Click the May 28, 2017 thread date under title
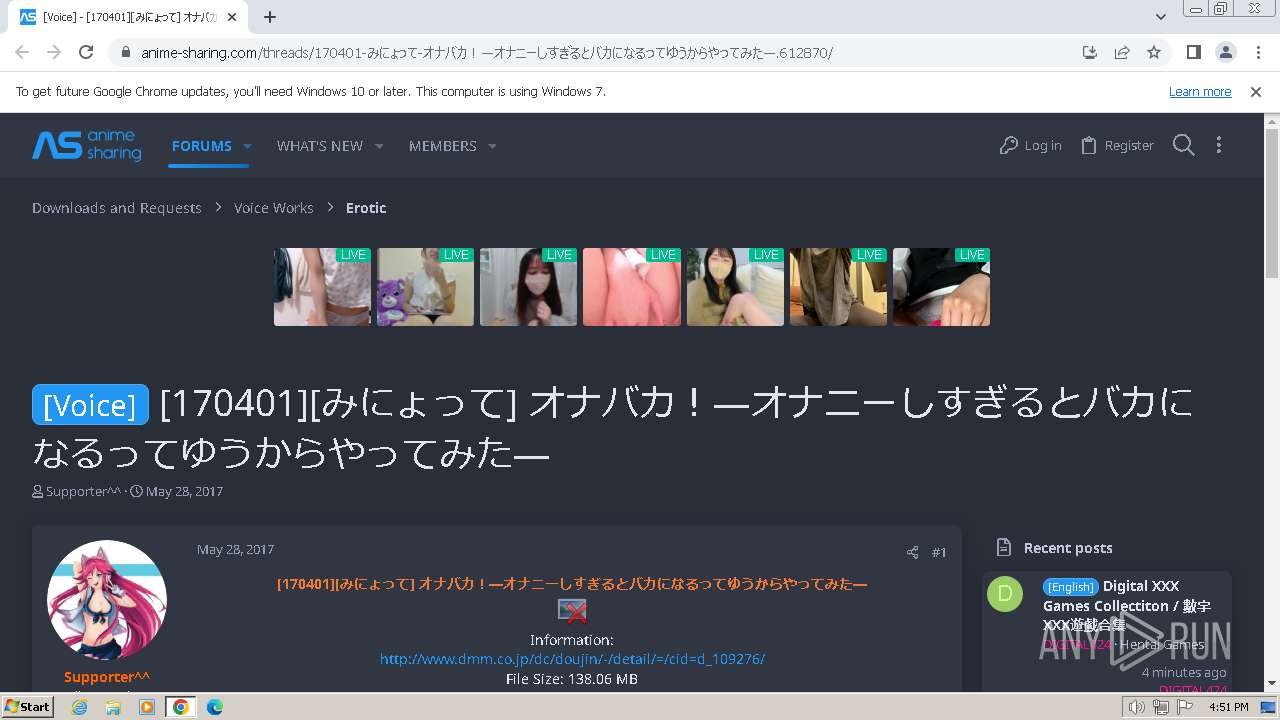 coord(184,491)
